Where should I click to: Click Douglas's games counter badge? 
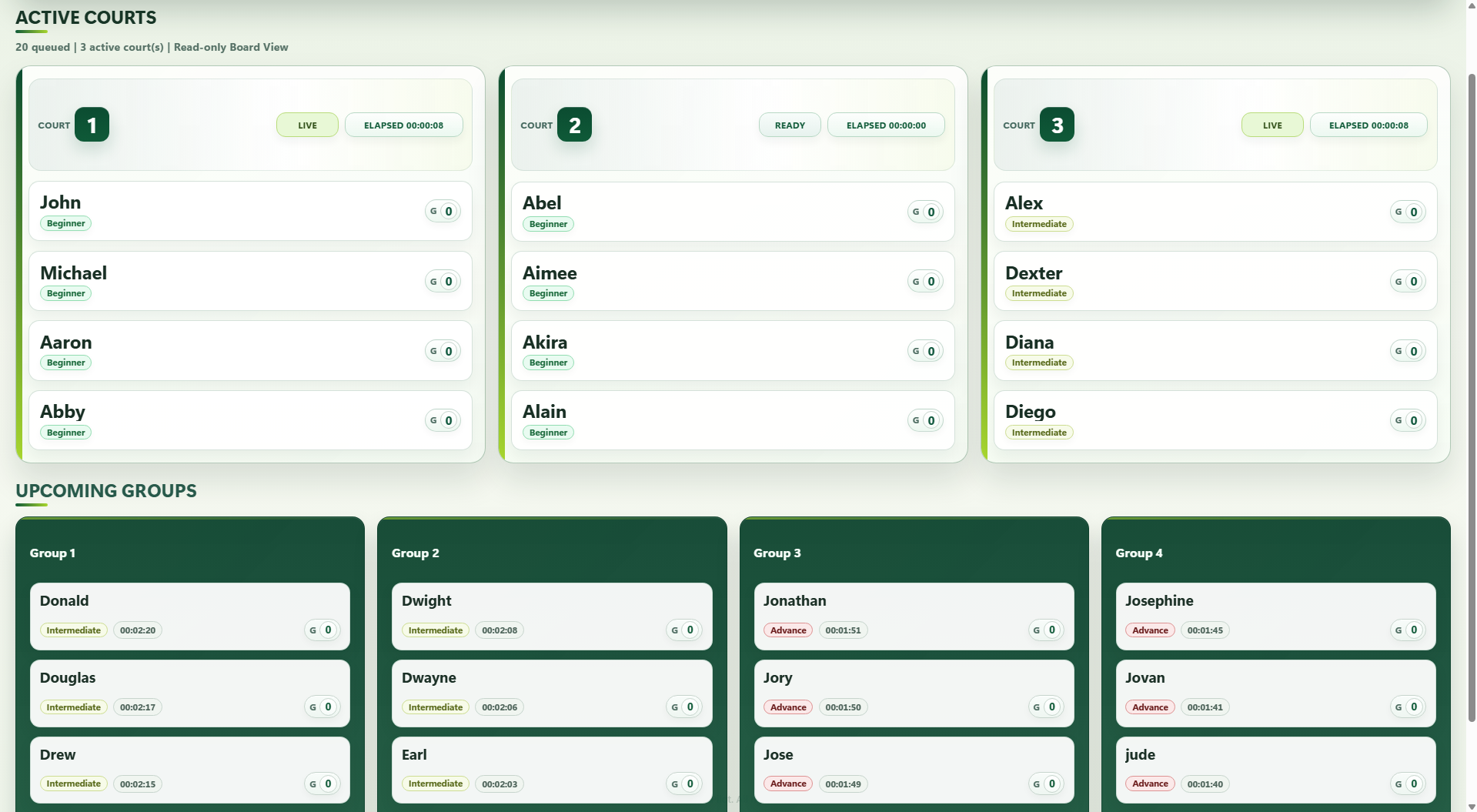[x=322, y=707]
